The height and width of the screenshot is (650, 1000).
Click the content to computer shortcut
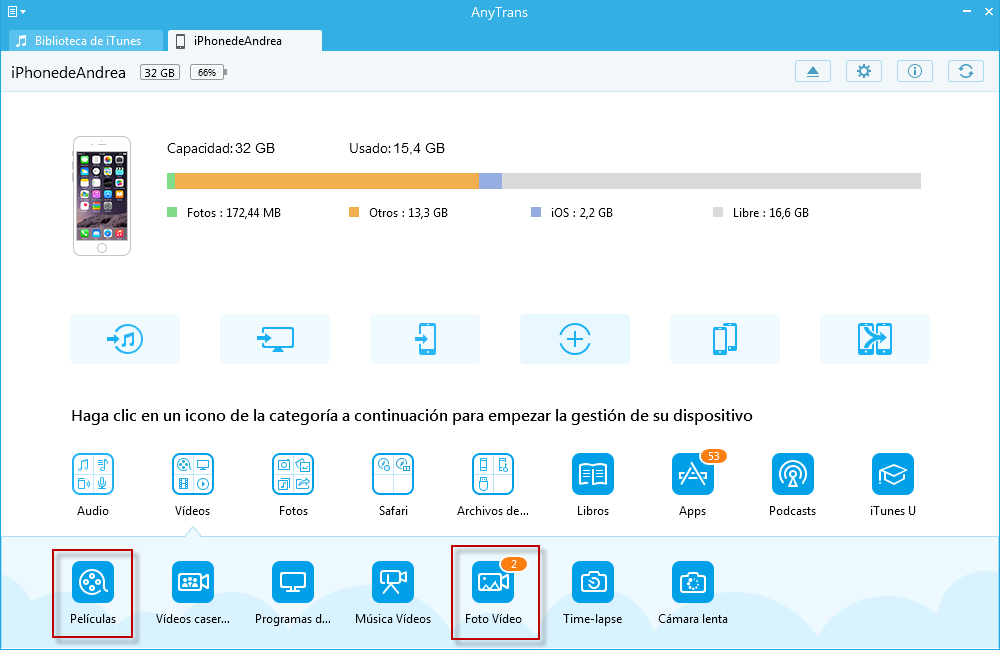(x=275, y=339)
